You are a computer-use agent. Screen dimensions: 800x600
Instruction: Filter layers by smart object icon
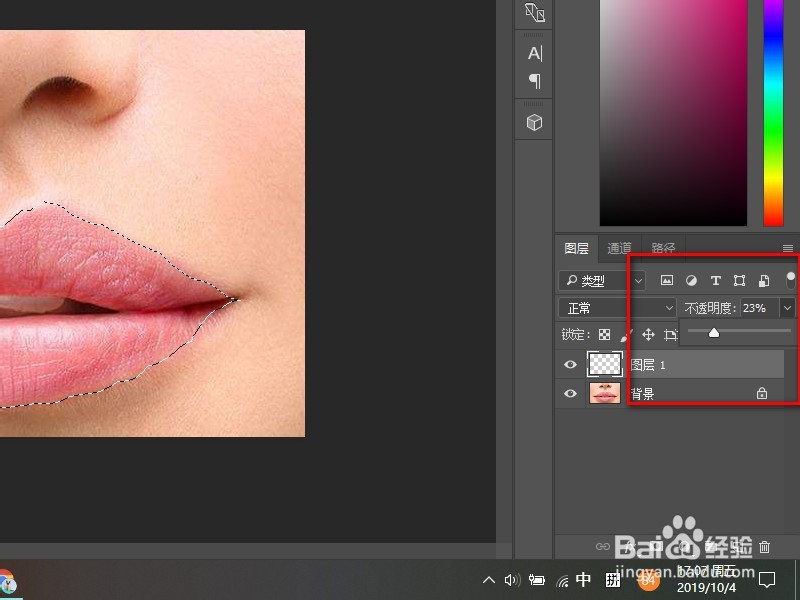764,280
